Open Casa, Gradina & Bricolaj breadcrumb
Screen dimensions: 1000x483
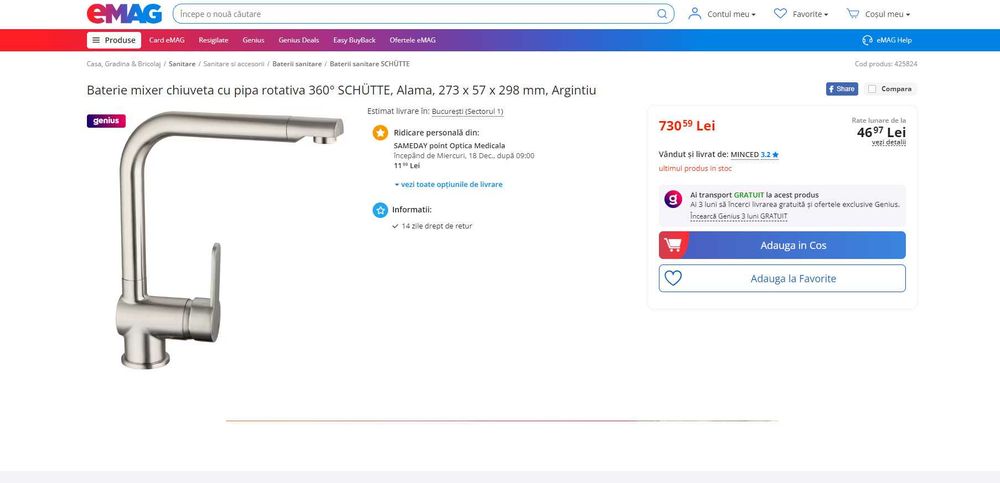124,64
